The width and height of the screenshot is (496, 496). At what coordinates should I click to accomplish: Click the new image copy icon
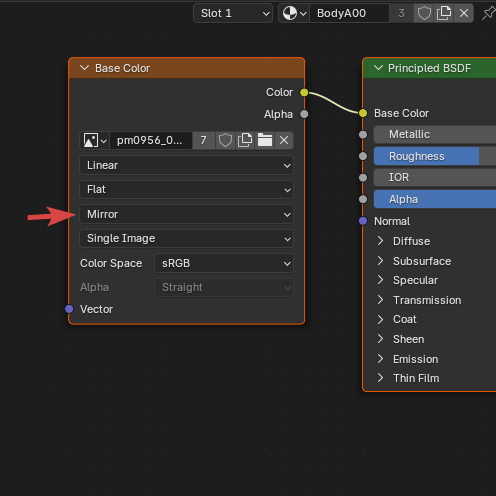[x=245, y=140]
